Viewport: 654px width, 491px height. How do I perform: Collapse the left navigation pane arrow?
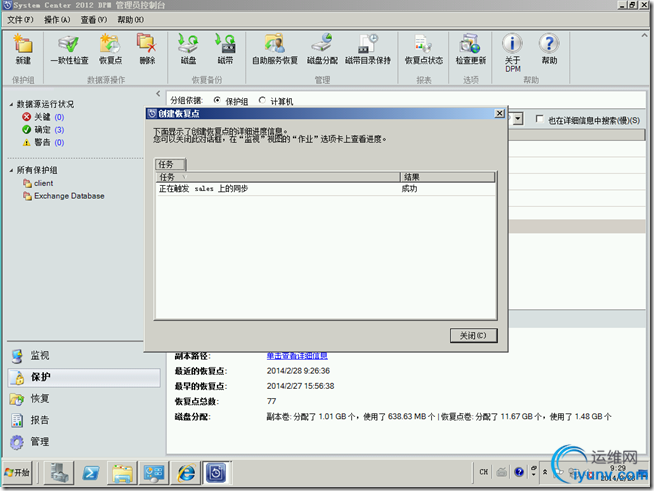[x=158, y=93]
